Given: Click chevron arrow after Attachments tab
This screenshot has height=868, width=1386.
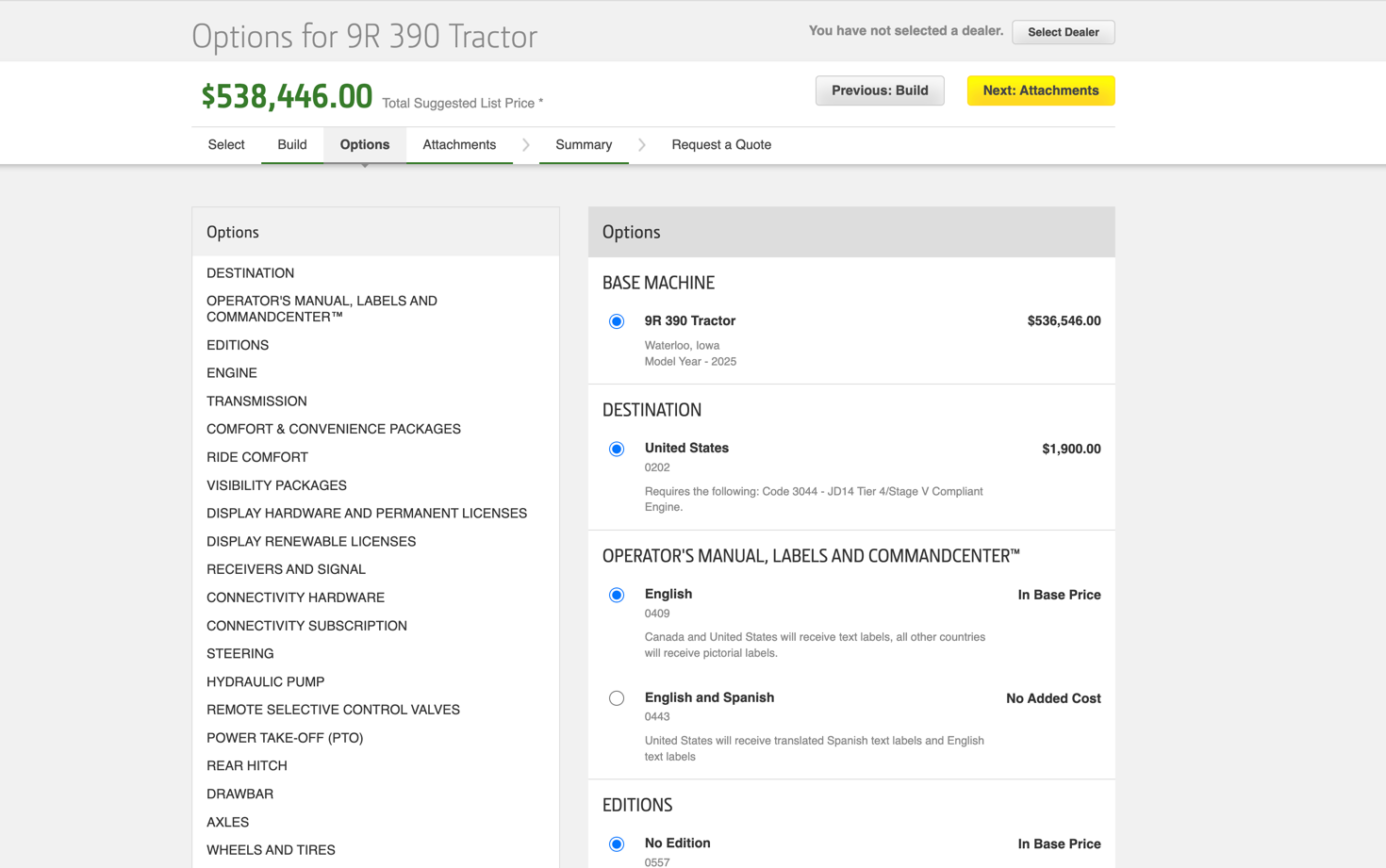Looking at the screenshot, I should tap(526, 145).
